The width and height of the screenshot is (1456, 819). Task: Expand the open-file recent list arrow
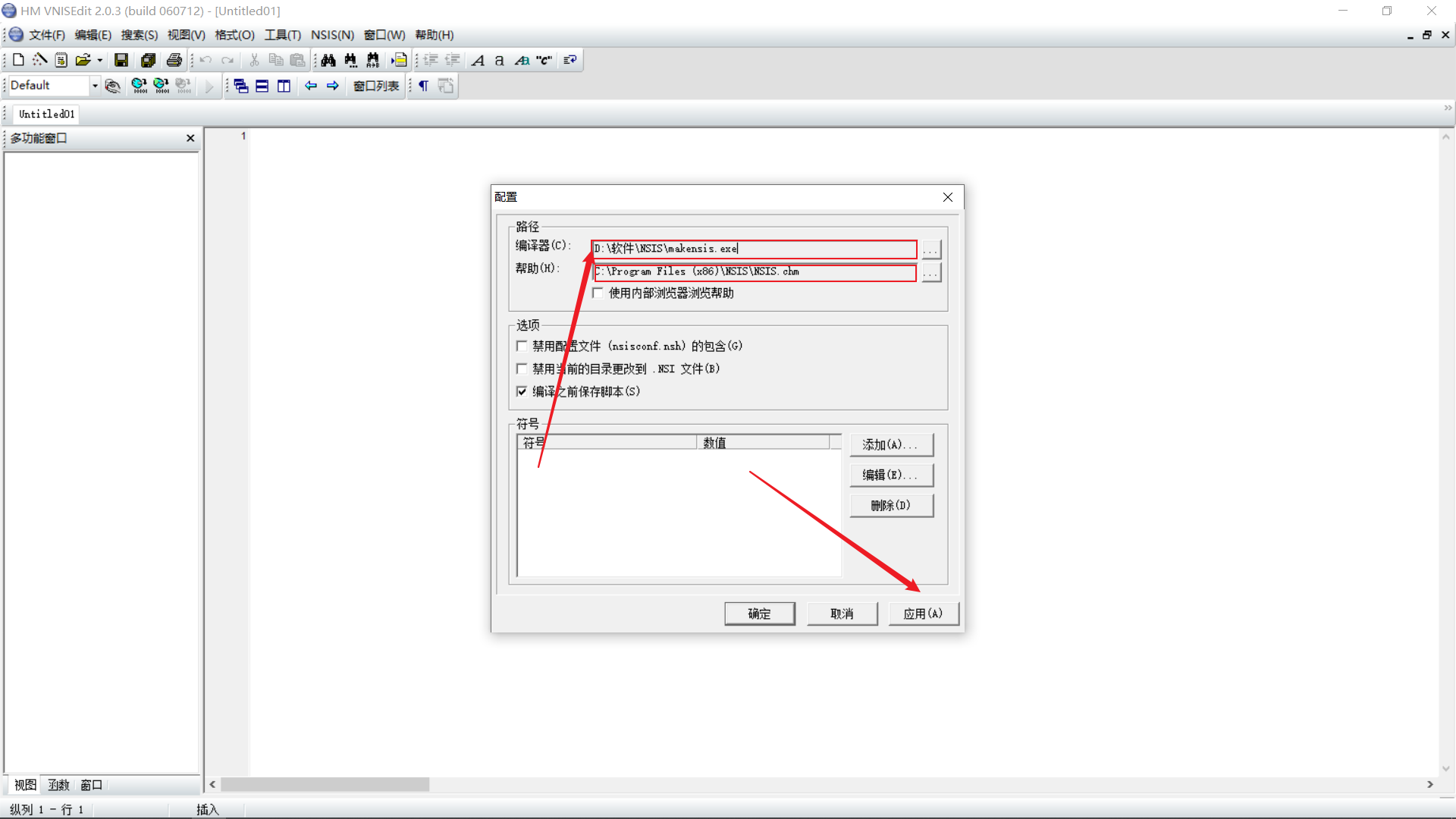(x=99, y=60)
